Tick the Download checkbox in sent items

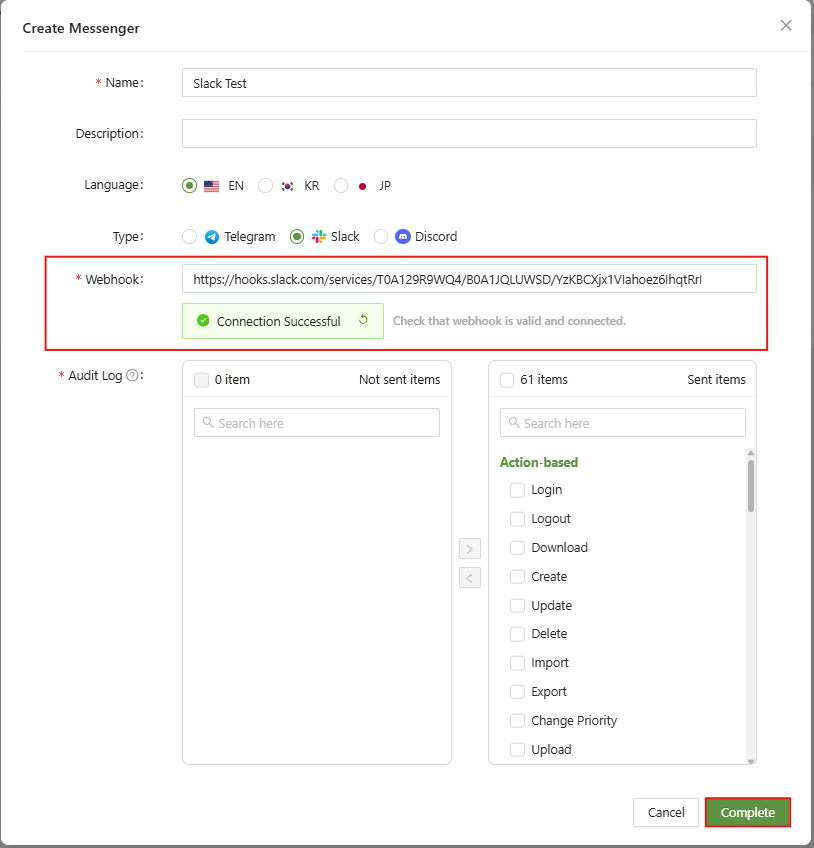pos(517,548)
